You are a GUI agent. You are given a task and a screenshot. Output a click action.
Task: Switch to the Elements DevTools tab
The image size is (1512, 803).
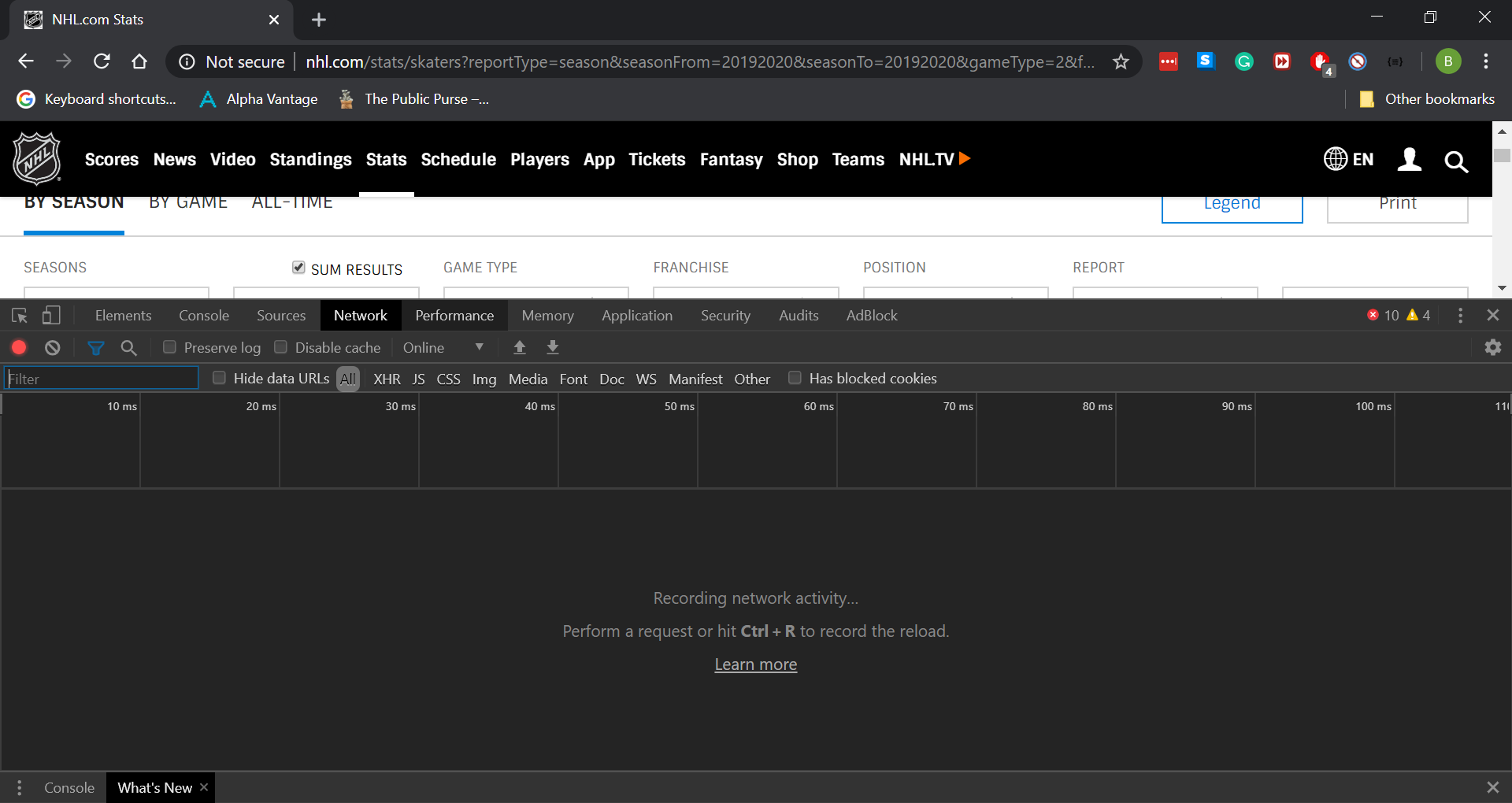[x=123, y=316]
